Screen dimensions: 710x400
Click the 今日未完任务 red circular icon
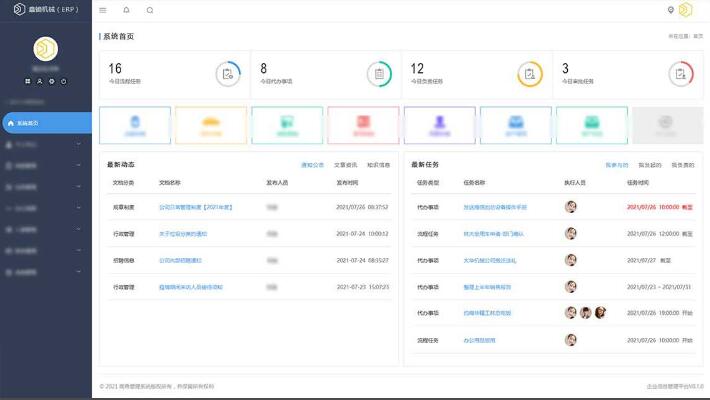[x=682, y=73]
